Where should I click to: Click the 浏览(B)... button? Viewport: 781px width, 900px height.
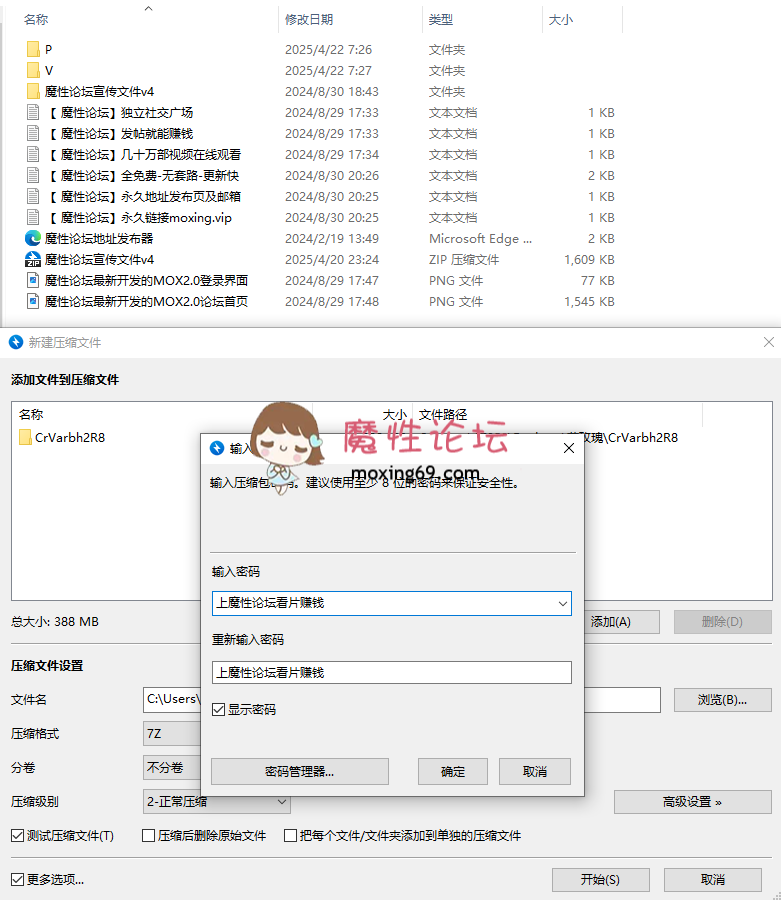point(722,700)
